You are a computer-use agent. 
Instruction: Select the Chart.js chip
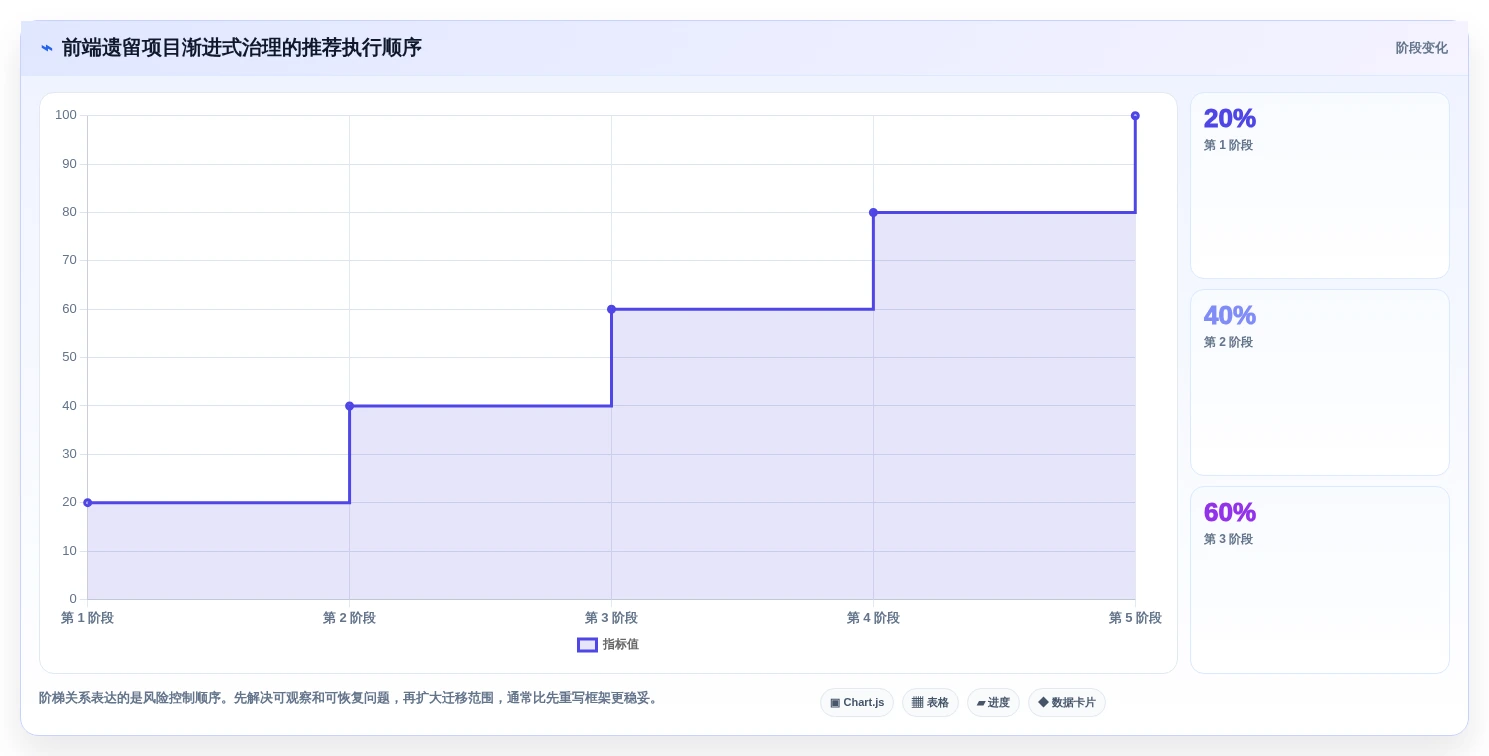857,703
